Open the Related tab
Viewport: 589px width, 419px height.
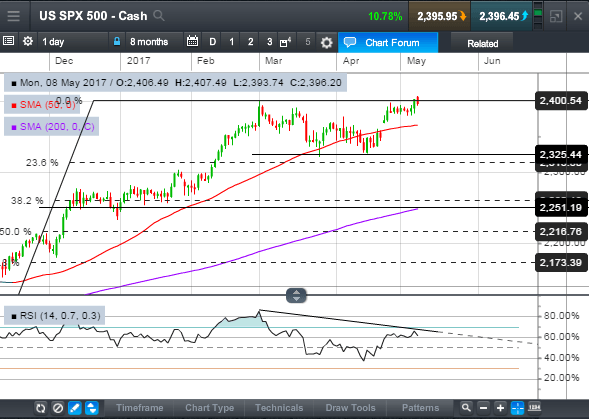(482, 44)
